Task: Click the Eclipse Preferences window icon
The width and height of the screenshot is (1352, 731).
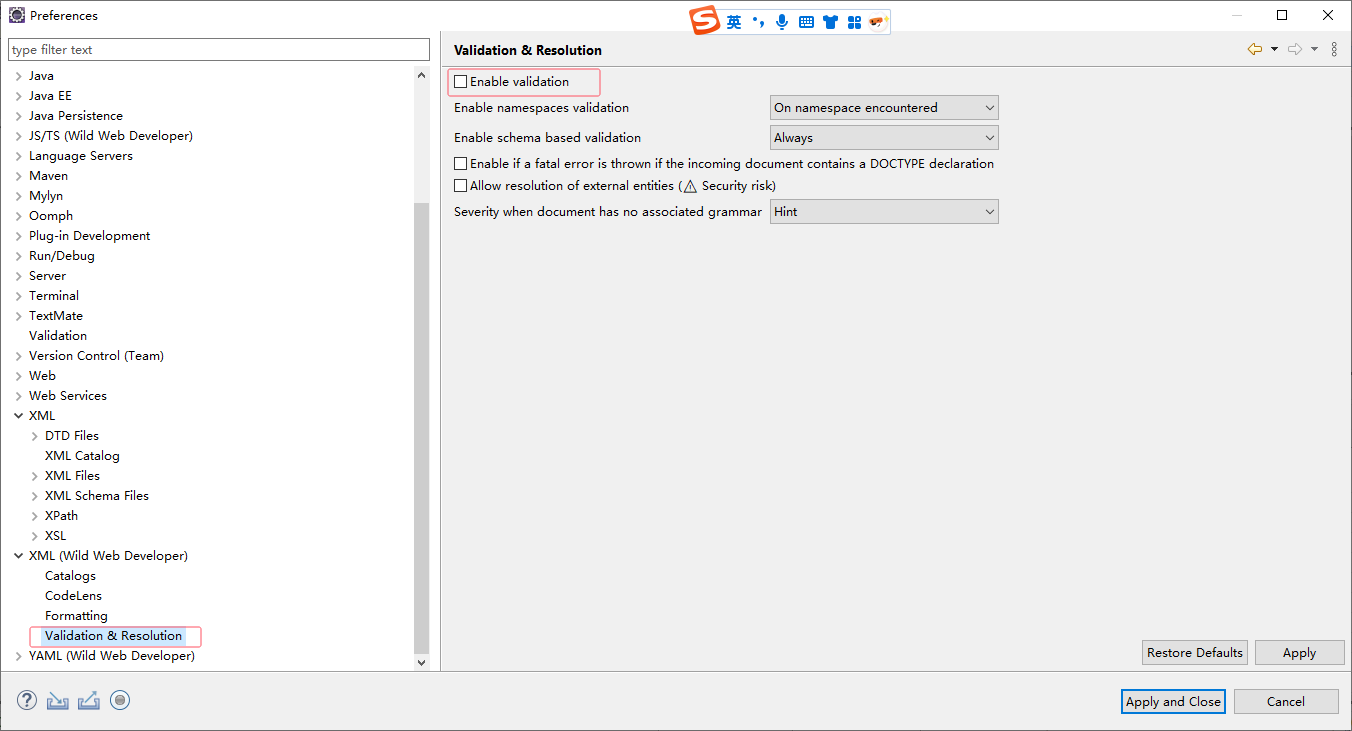Action: pyautogui.click(x=17, y=15)
